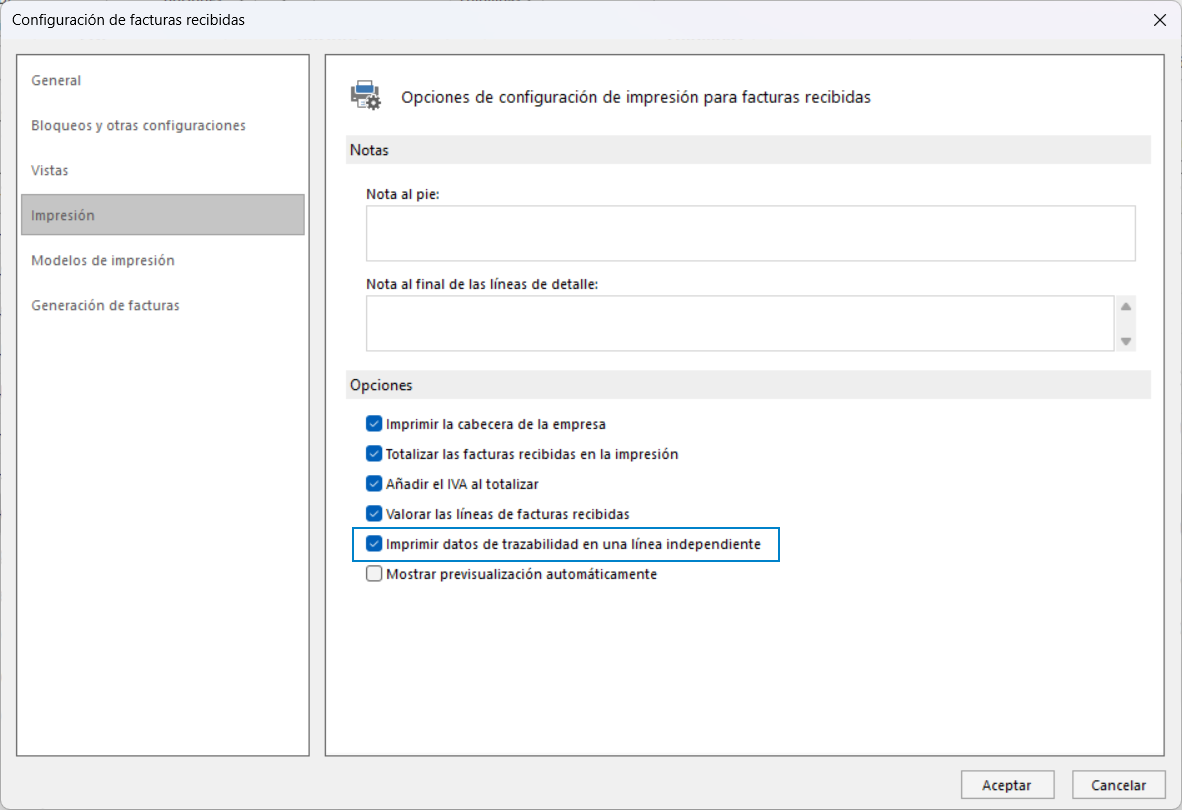Click into the Nota al pie field
Screen dimensions: 1182x811
pos(750,234)
